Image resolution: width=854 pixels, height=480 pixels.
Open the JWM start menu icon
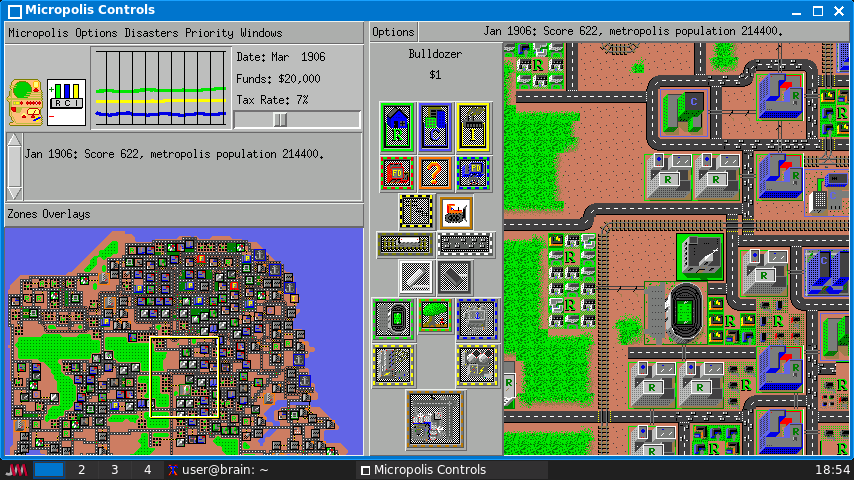click(16, 470)
